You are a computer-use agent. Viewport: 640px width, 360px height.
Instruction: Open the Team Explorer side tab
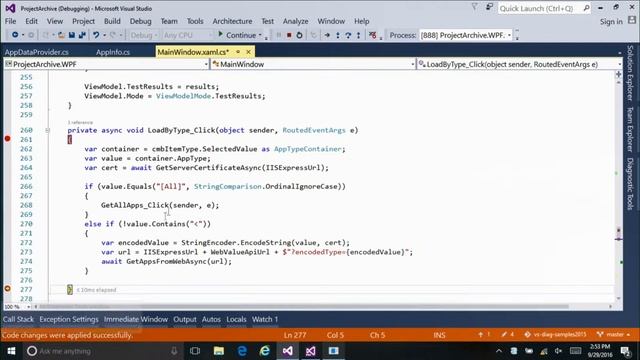630,129
